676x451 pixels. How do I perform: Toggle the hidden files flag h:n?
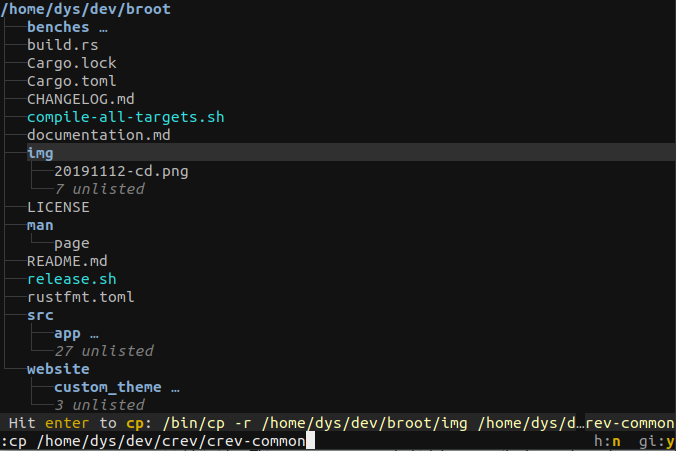pyautogui.click(x=607, y=441)
